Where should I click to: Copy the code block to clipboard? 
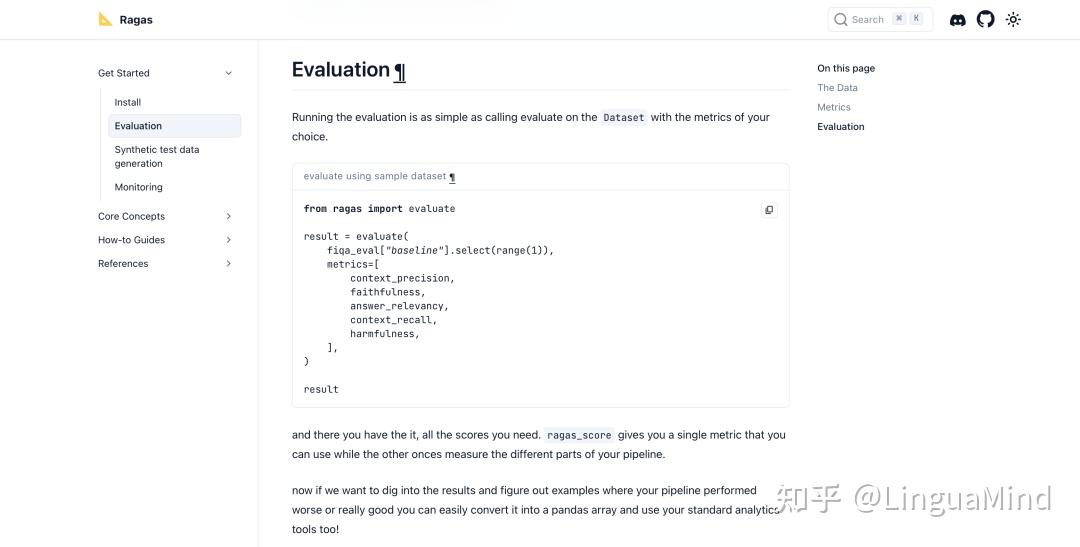coord(768,210)
